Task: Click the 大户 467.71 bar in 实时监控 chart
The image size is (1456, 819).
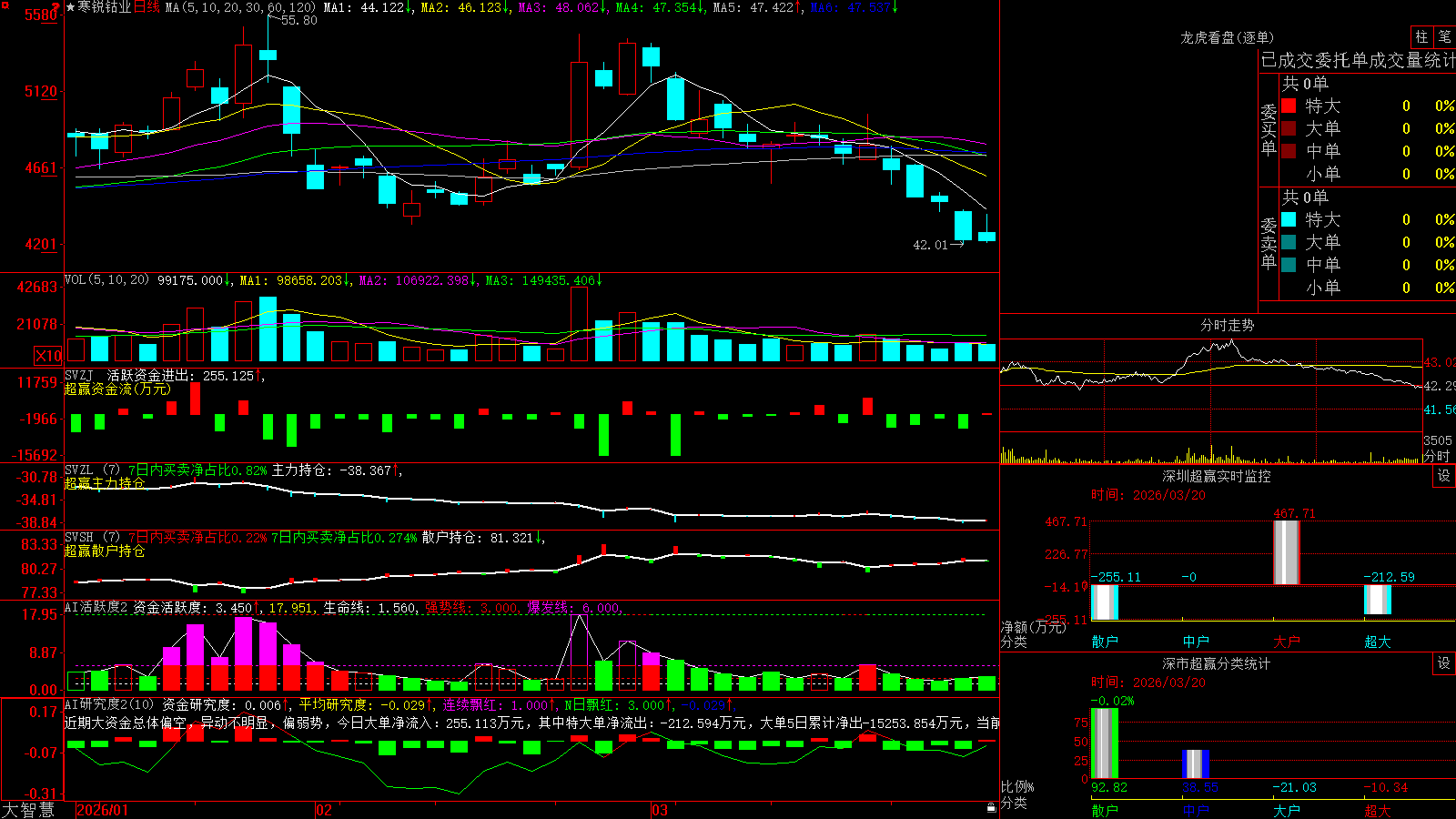Action: click(x=1287, y=552)
